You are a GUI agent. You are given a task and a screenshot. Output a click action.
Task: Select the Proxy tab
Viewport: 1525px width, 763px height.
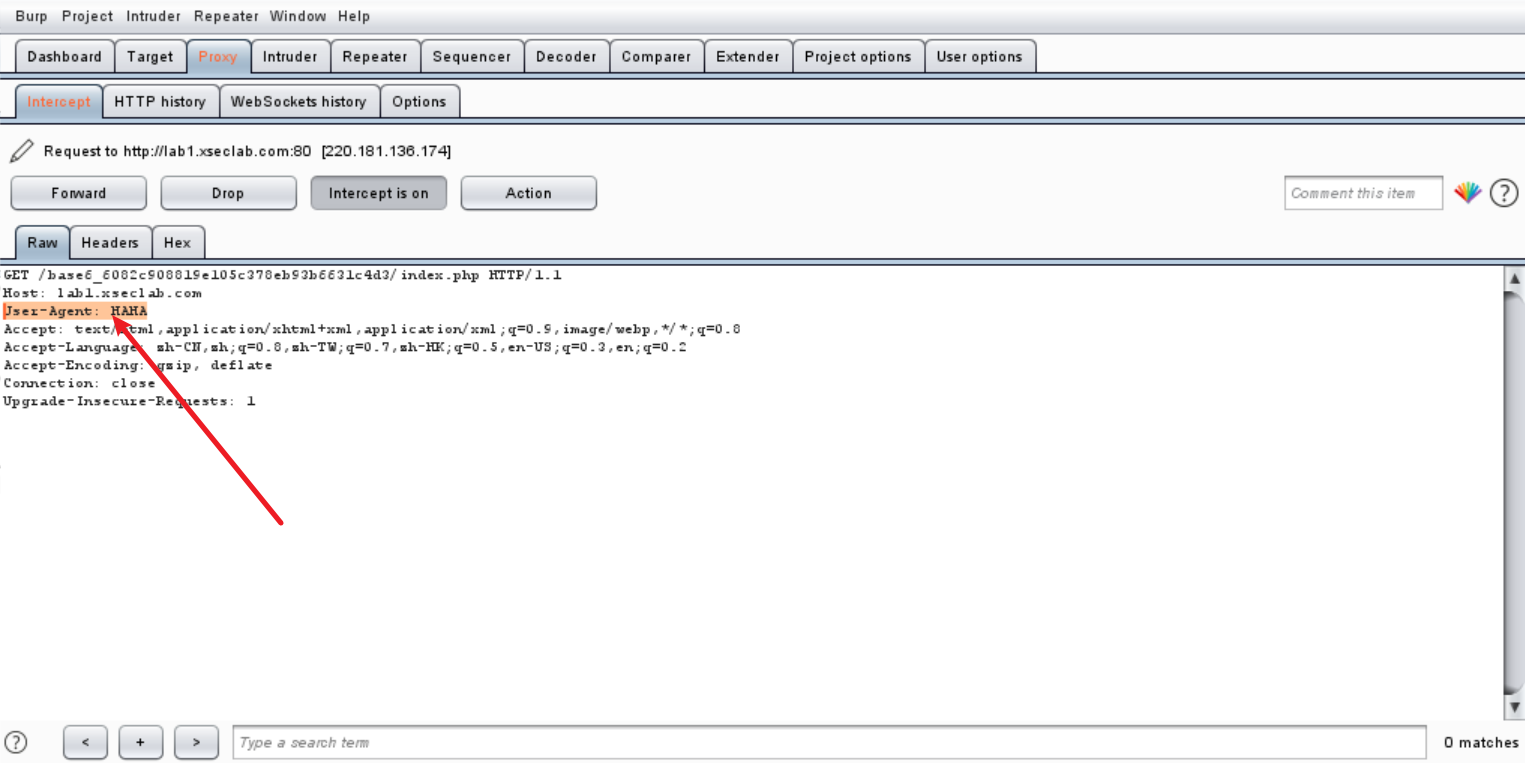pyautogui.click(x=218, y=57)
